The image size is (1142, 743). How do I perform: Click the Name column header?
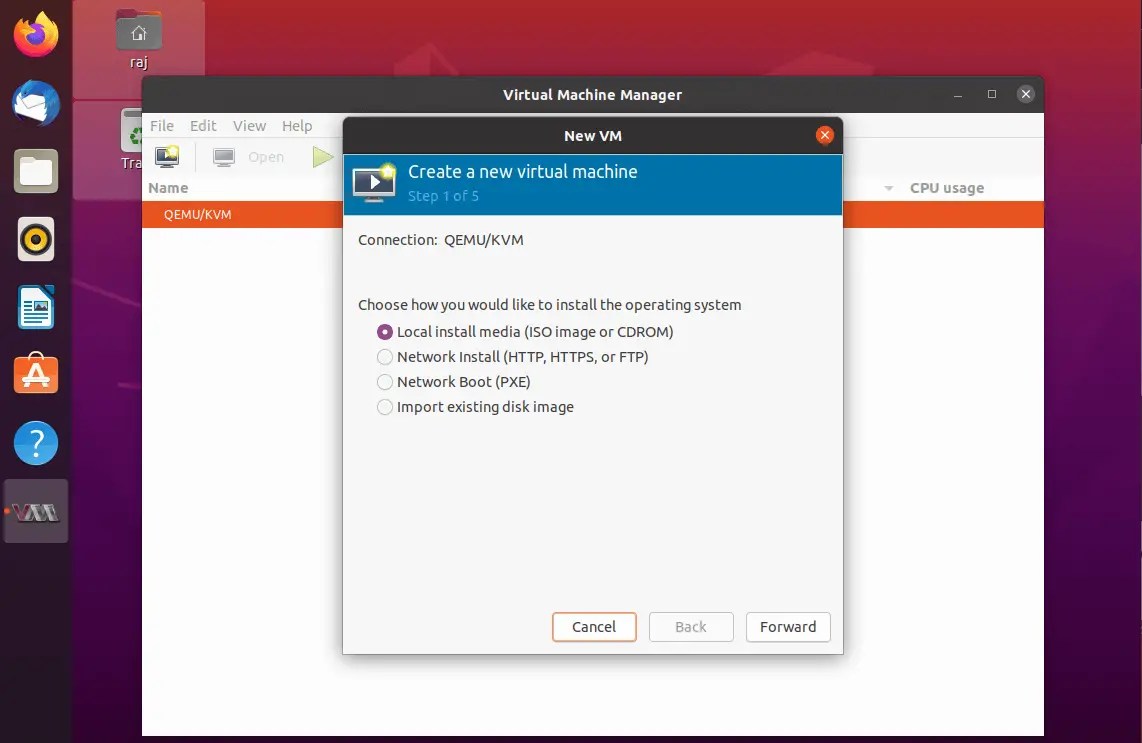tap(167, 187)
